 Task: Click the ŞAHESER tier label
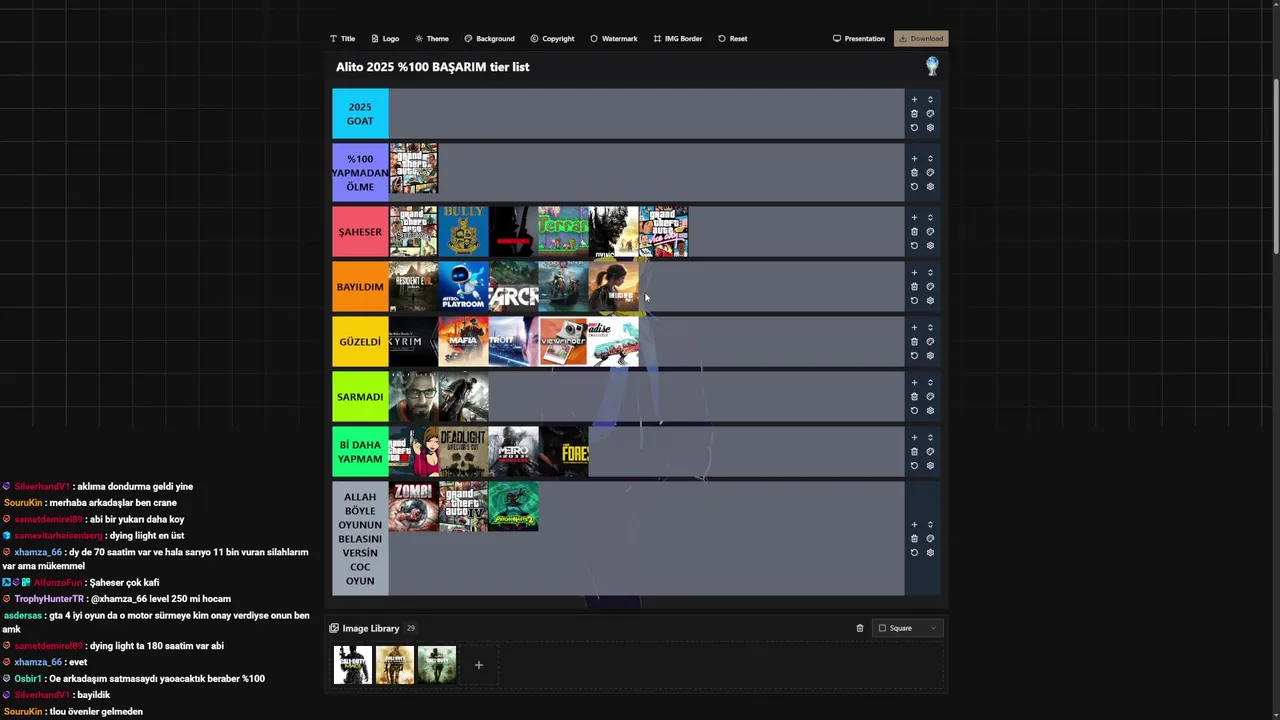(360, 232)
